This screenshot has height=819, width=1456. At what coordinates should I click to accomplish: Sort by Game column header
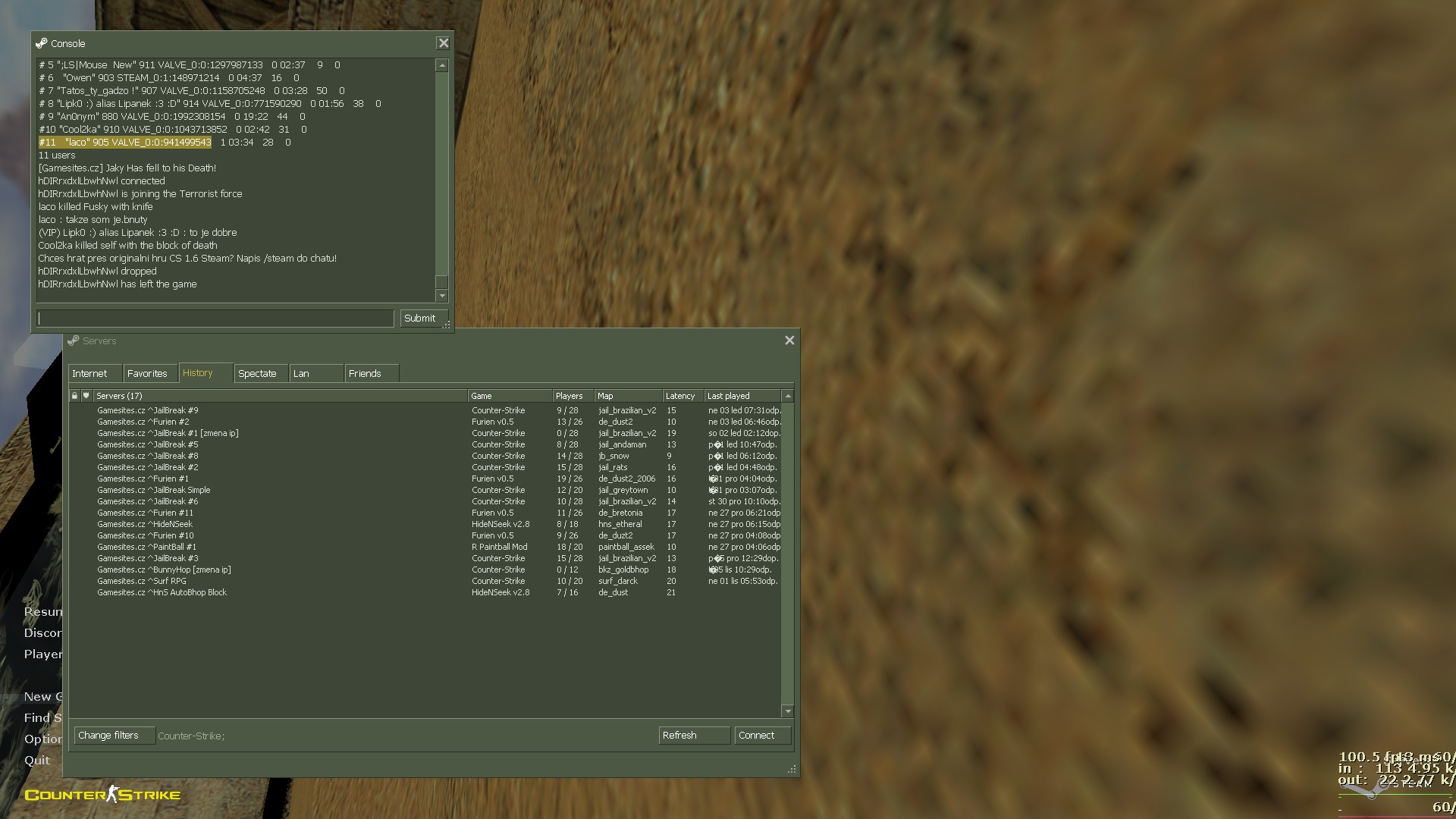510,396
